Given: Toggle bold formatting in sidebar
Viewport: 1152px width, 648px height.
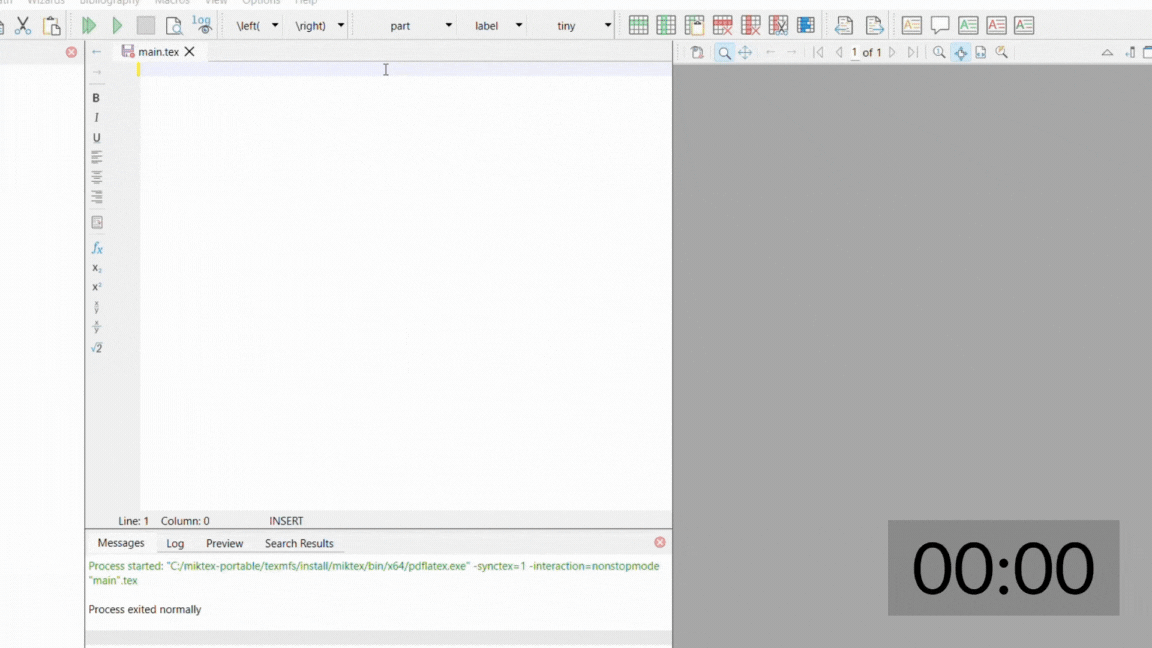Looking at the screenshot, I should click(x=96, y=98).
